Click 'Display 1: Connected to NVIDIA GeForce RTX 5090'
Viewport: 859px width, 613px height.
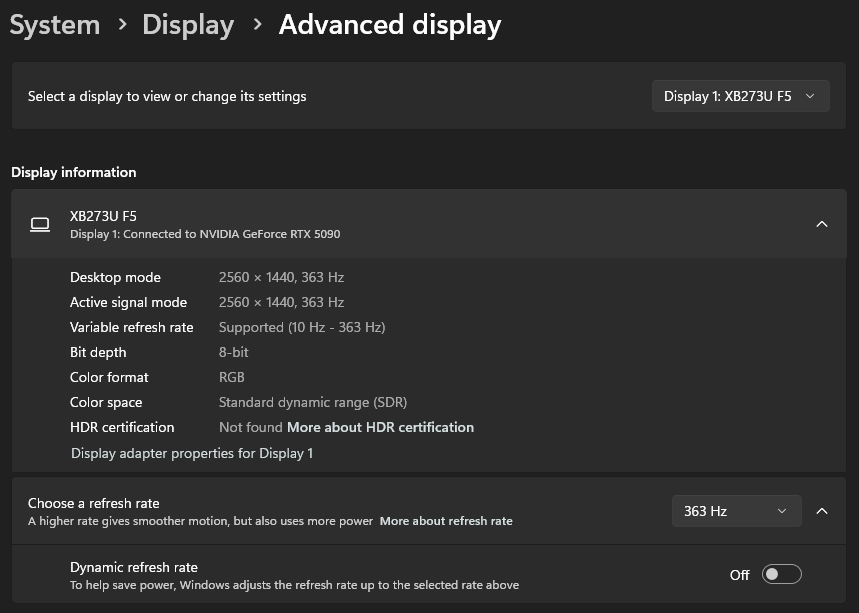205,234
